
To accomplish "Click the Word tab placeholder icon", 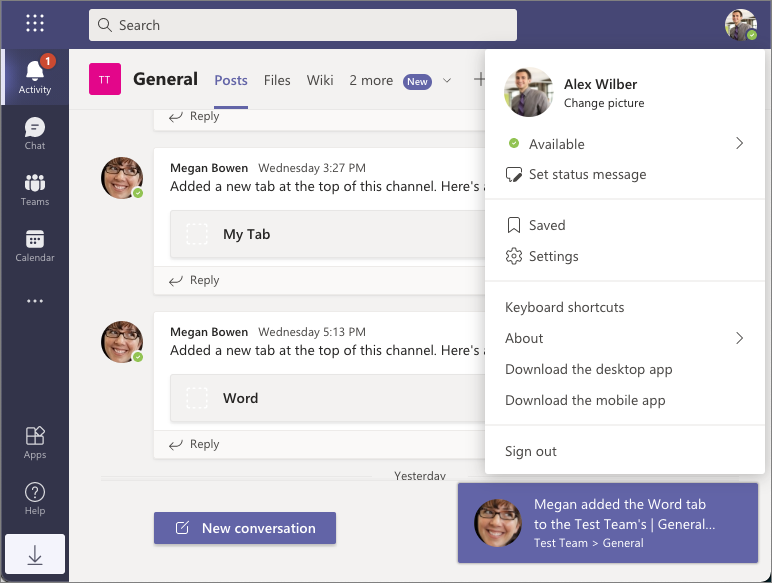I will [196, 398].
